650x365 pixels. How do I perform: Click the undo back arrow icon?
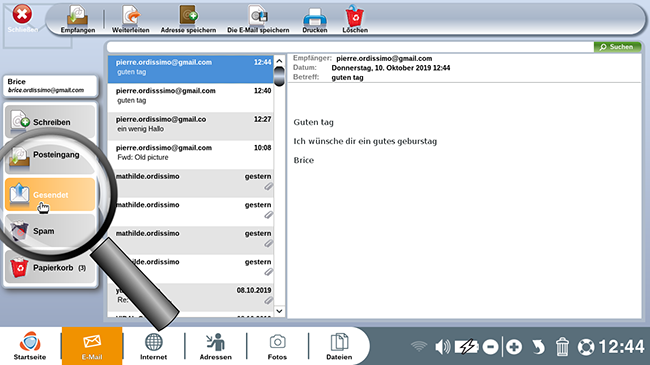[538, 346]
